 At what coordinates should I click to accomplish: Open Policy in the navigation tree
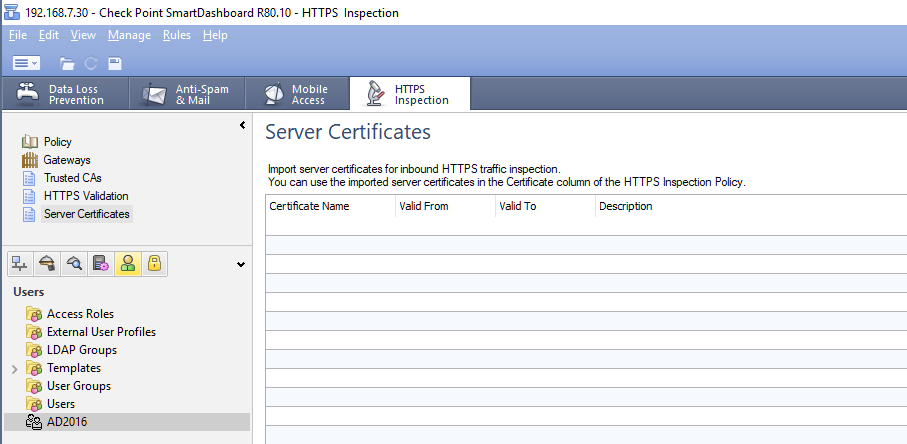tap(57, 142)
